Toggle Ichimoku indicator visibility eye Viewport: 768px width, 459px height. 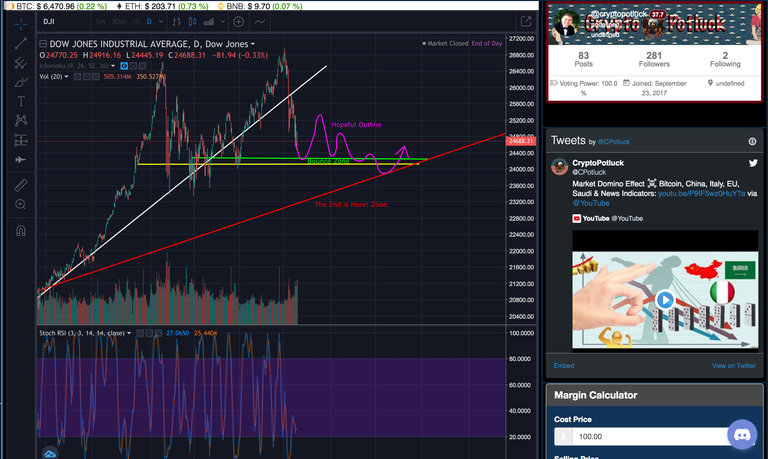[x=124, y=66]
